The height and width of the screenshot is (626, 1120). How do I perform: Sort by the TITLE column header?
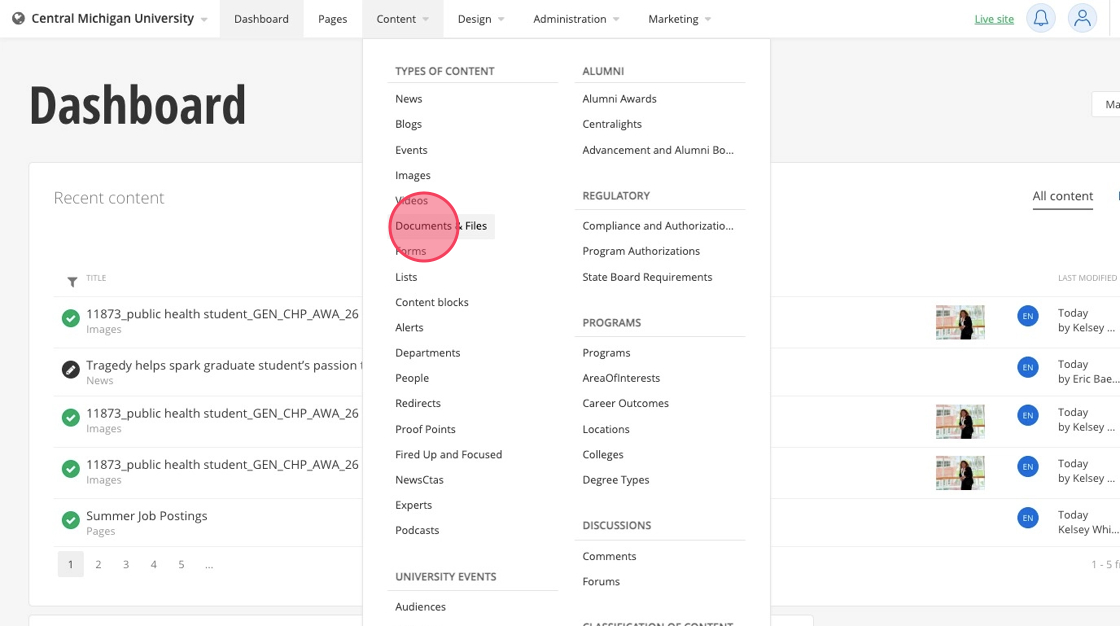(x=96, y=278)
